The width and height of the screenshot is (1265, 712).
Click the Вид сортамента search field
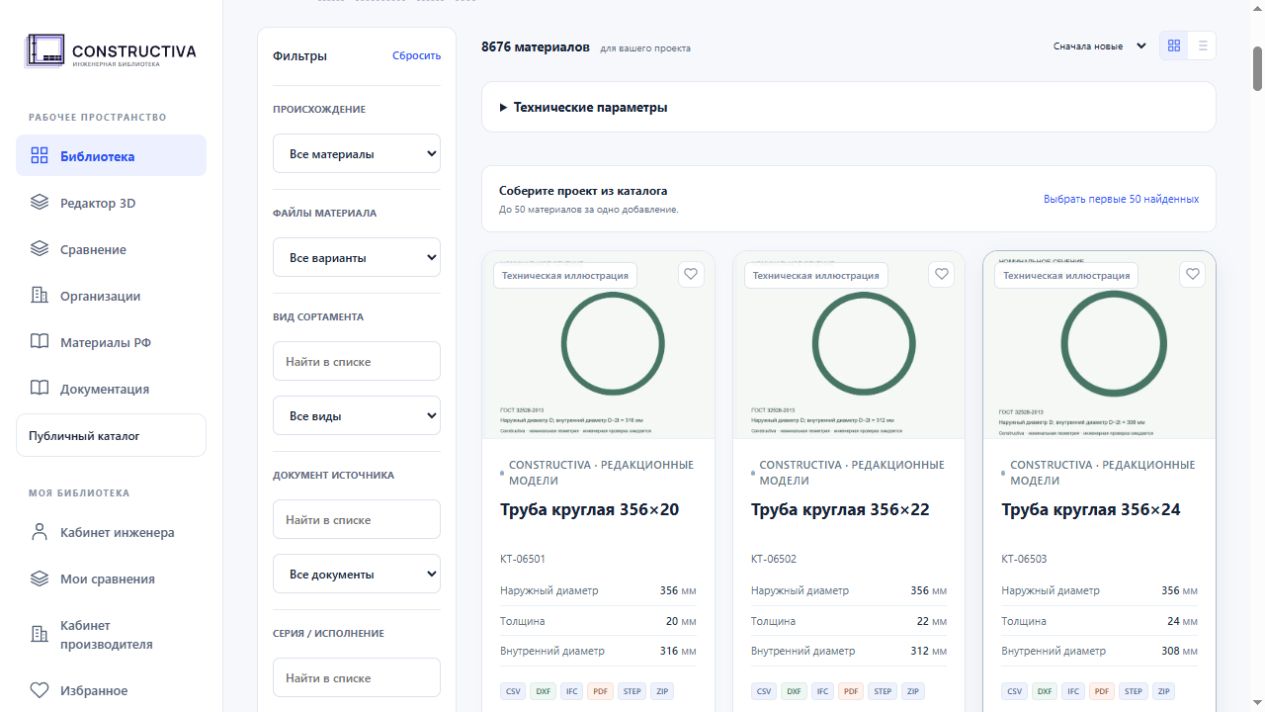click(x=357, y=362)
